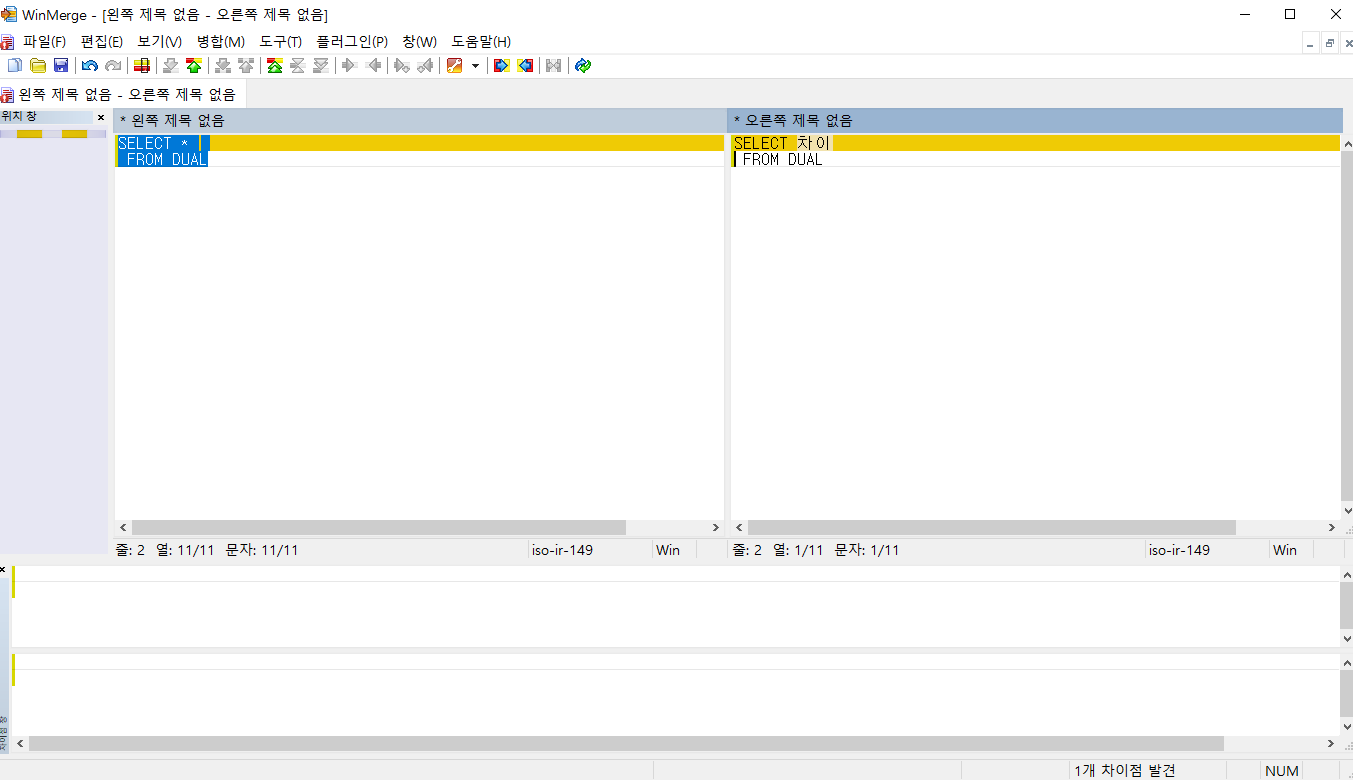1353x780 pixels.
Task: Go to previous difference (green up arrow)
Action: (x=194, y=65)
